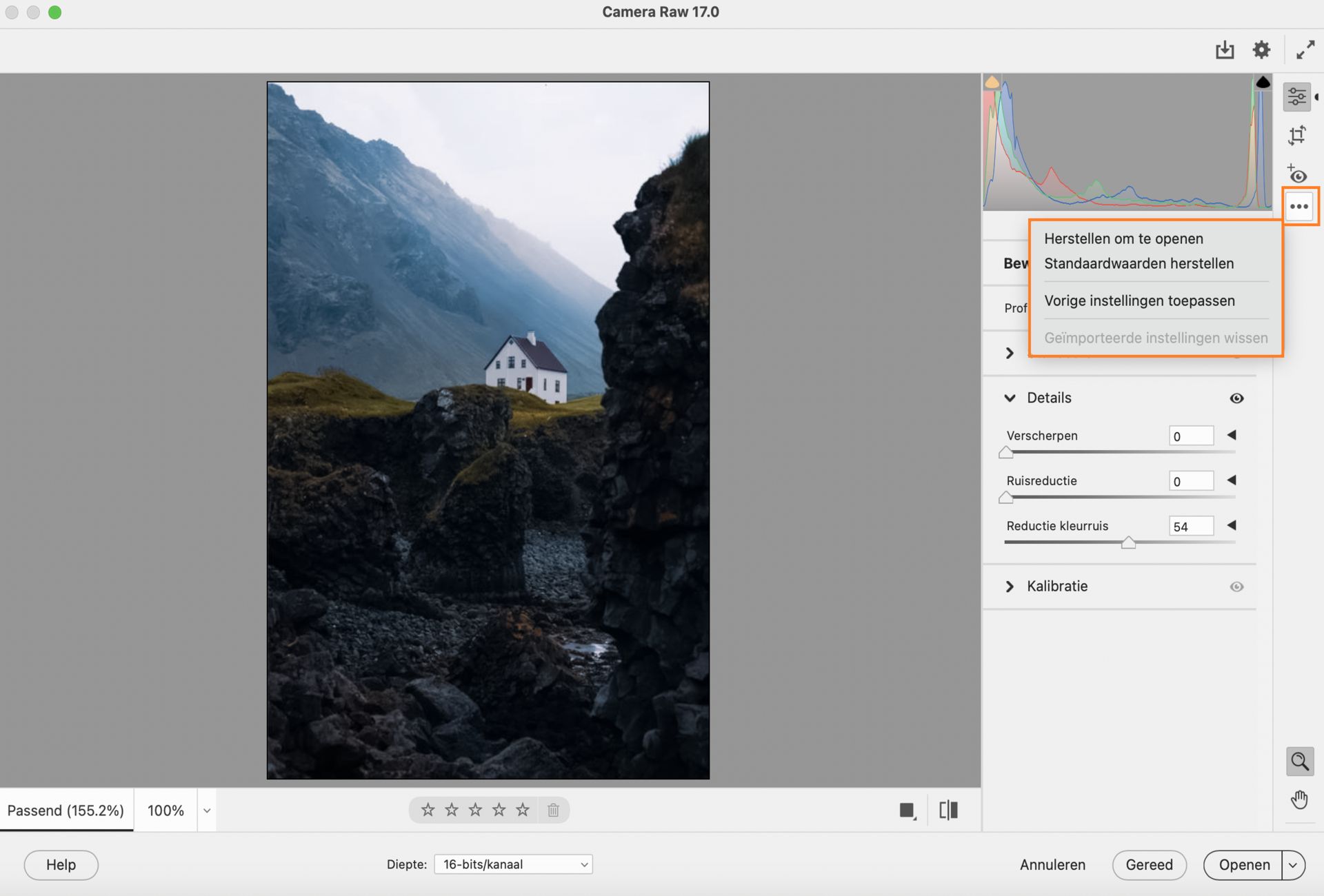This screenshot has width=1324, height=896.
Task: Click the settings gear icon
Action: (x=1262, y=49)
